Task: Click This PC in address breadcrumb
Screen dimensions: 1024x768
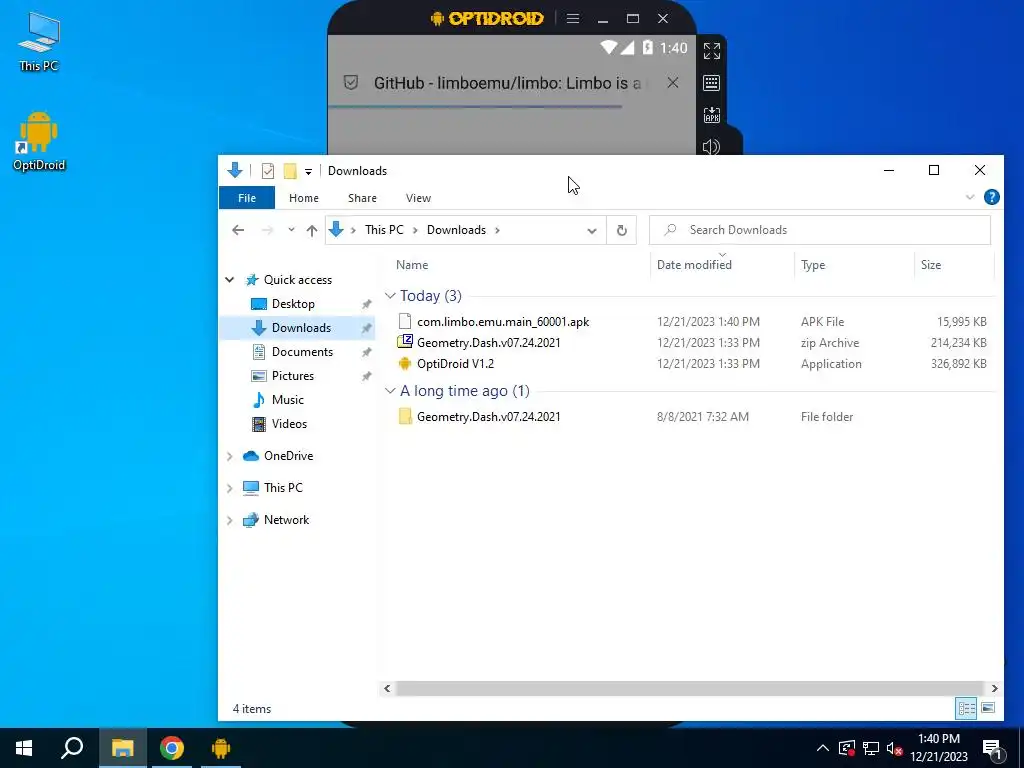Action: (384, 230)
